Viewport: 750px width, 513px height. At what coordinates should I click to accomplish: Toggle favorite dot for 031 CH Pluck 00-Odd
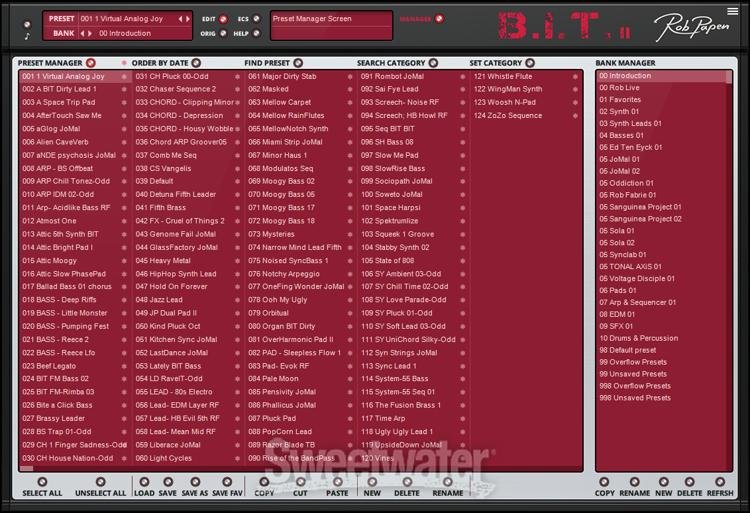coord(237,76)
